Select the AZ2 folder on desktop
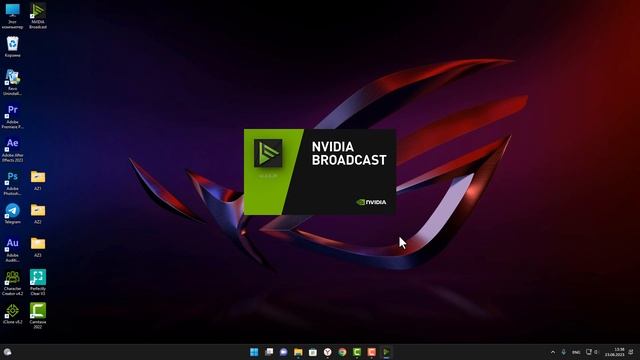This screenshot has width=640, height=360. click(38, 214)
